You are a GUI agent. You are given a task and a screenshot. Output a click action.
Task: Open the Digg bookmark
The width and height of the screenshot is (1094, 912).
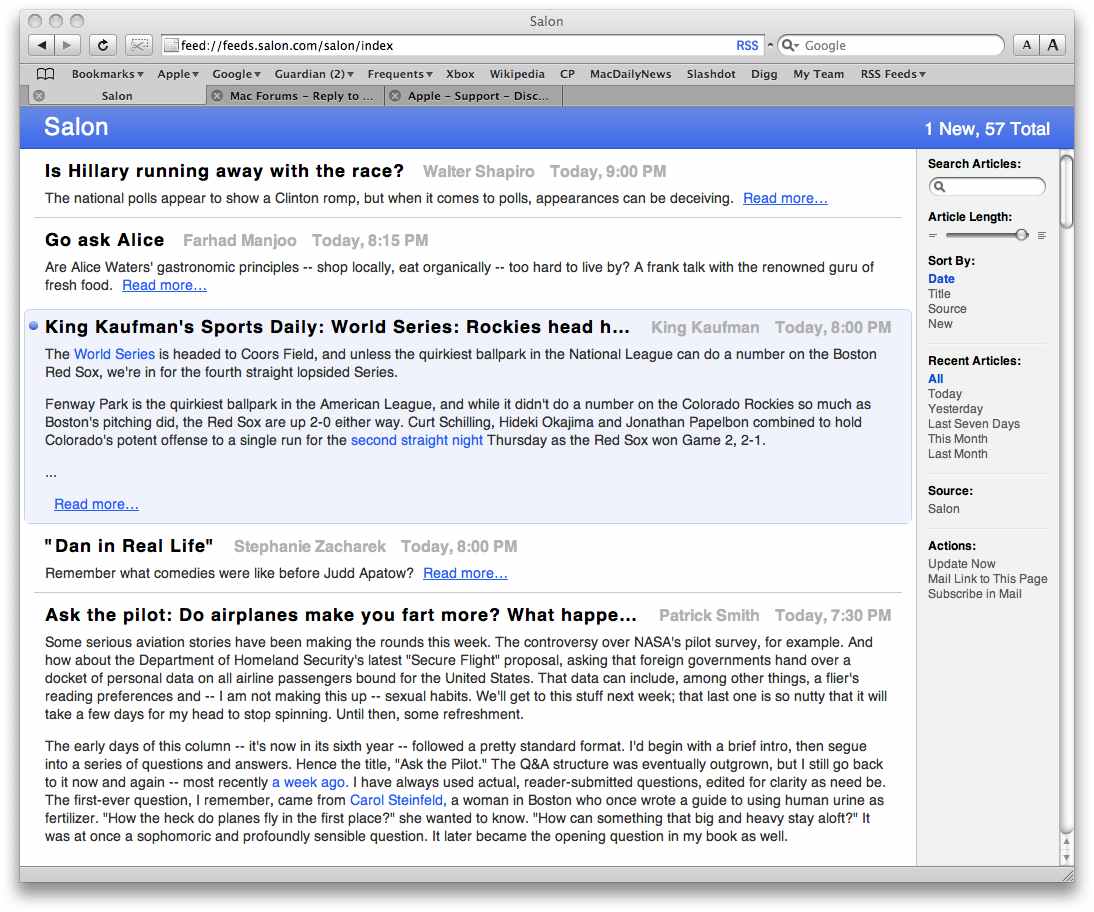click(764, 74)
